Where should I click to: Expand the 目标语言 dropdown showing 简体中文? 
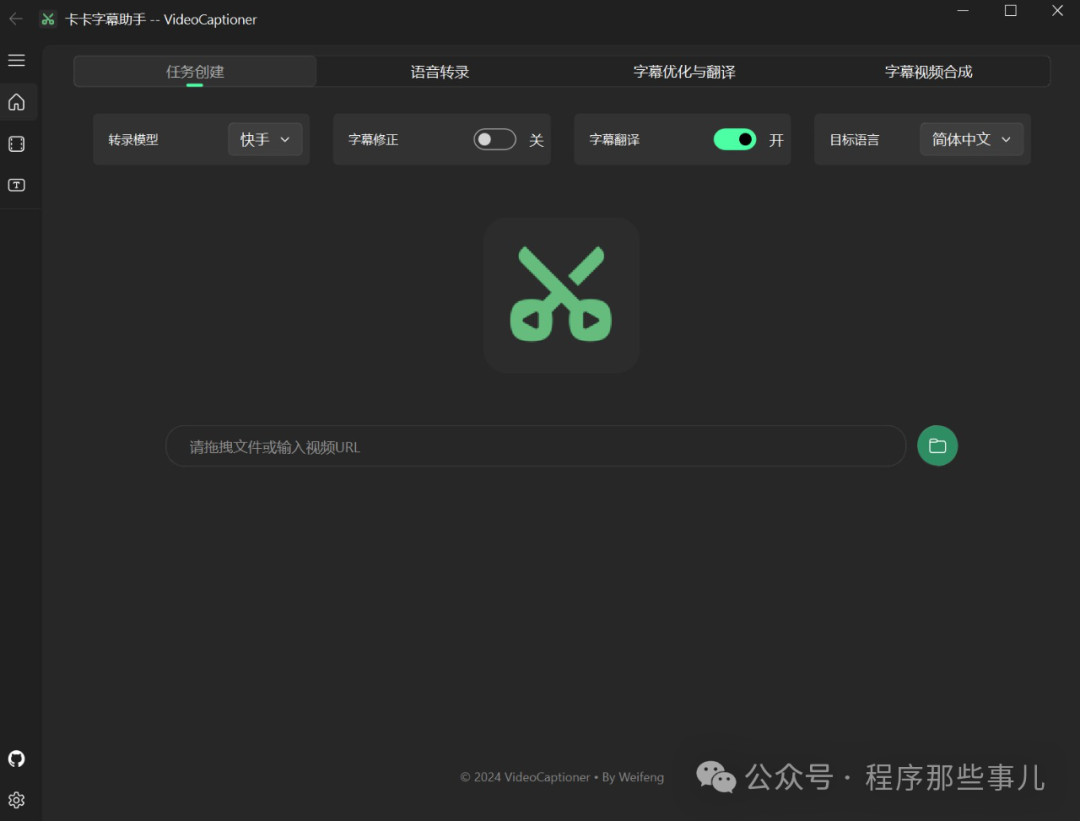[971, 140]
